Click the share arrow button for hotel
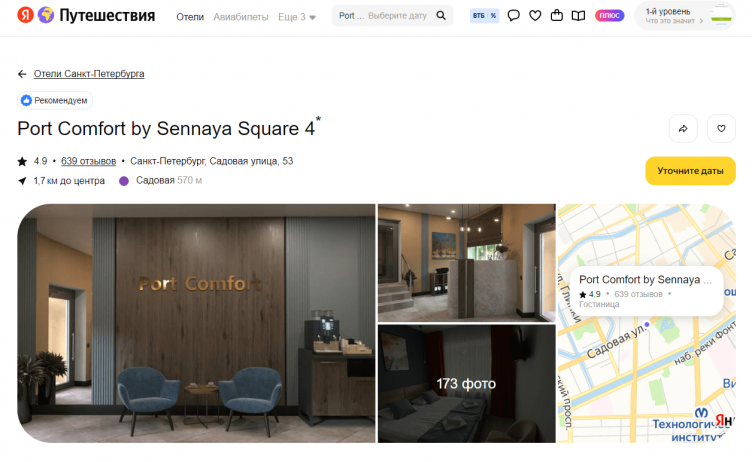The width and height of the screenshot is (752, 462). click(683, 129)
